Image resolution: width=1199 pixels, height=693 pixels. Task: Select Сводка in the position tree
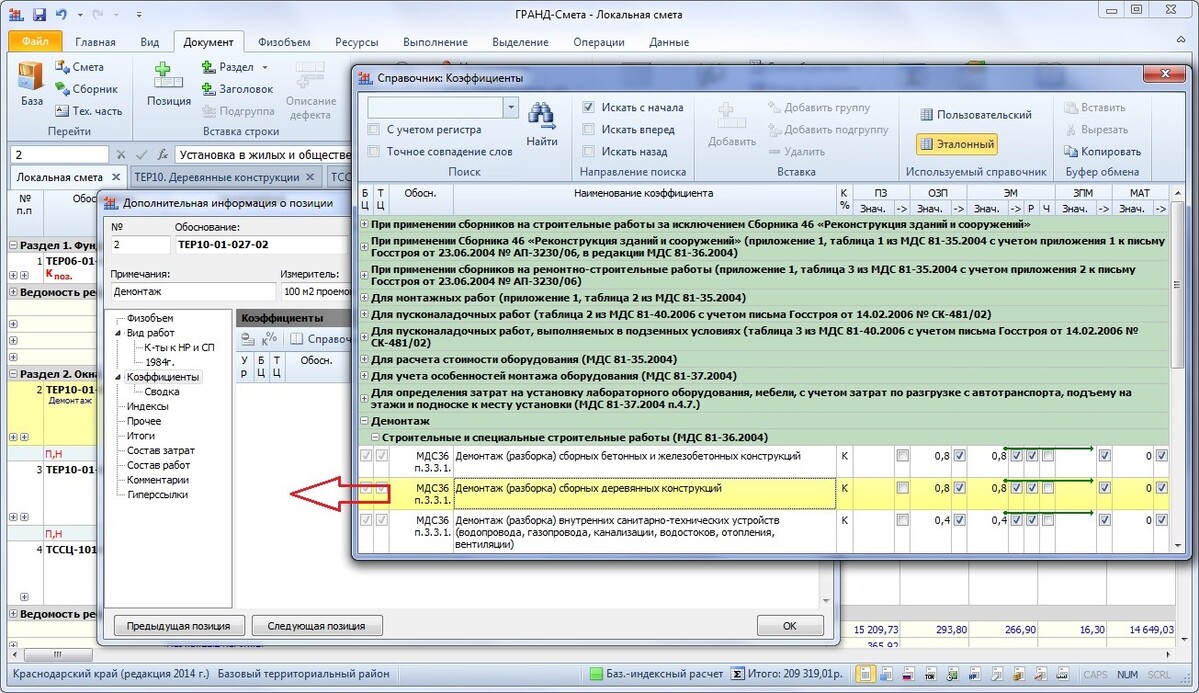161,392
